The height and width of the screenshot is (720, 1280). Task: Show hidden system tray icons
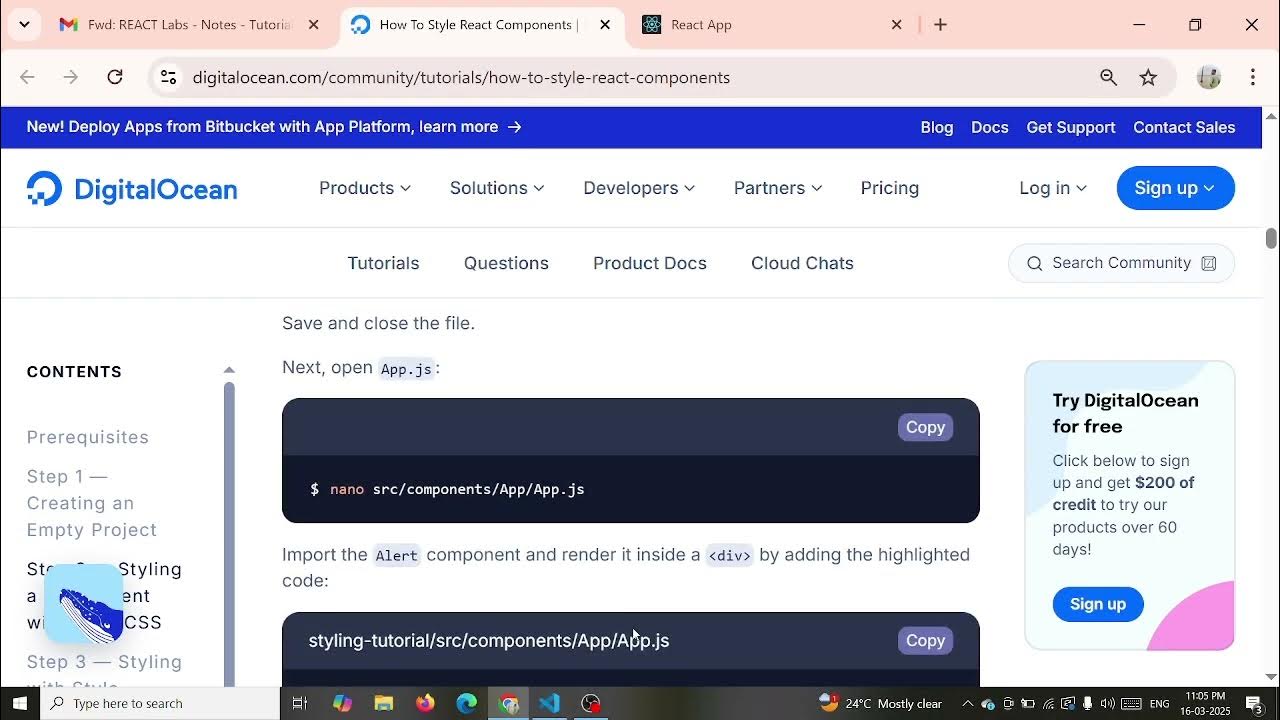pos(967,703)
